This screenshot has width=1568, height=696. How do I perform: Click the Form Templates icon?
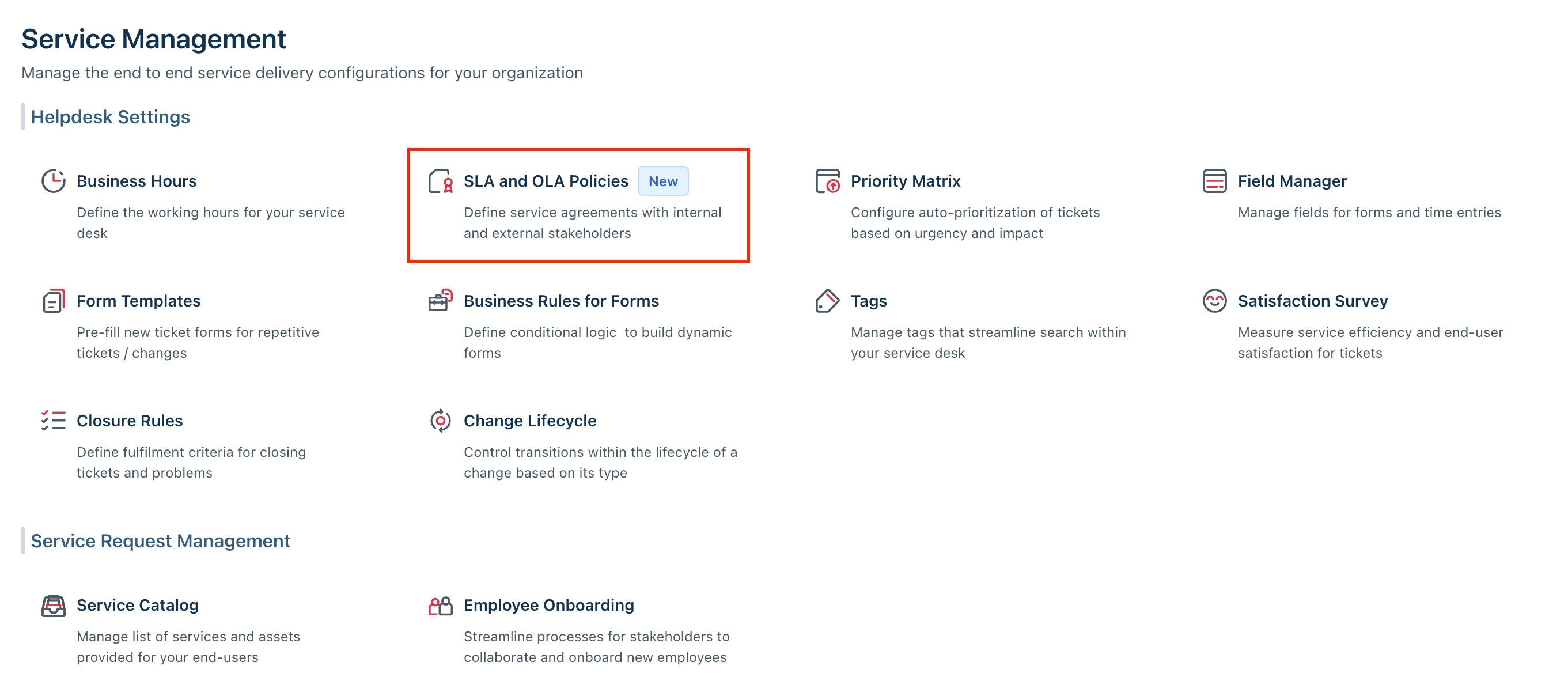coord(54,301)
